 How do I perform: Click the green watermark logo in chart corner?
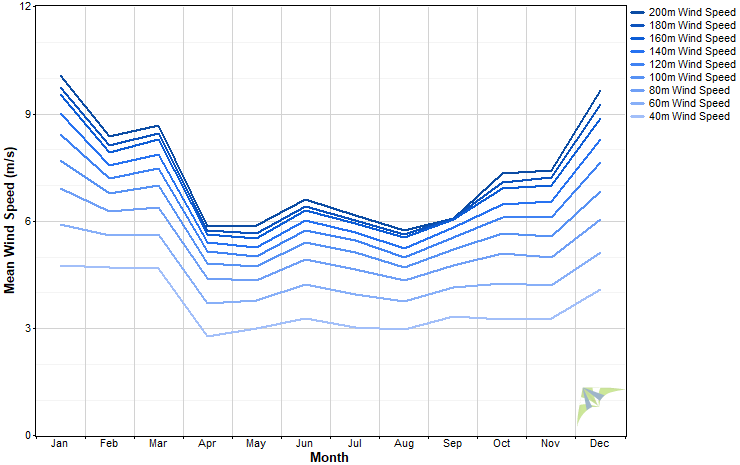598,405
